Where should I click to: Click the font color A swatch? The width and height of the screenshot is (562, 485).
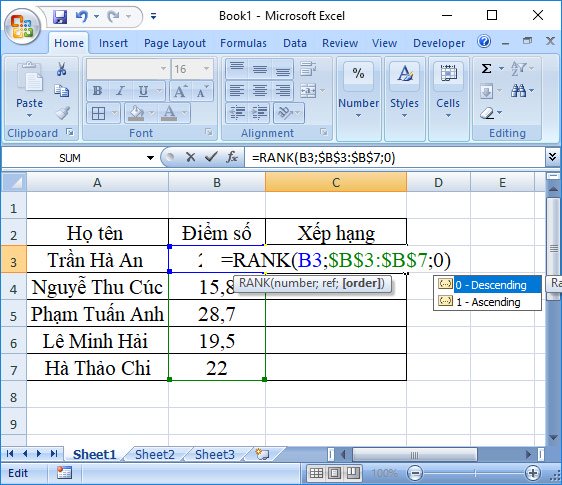168,113
